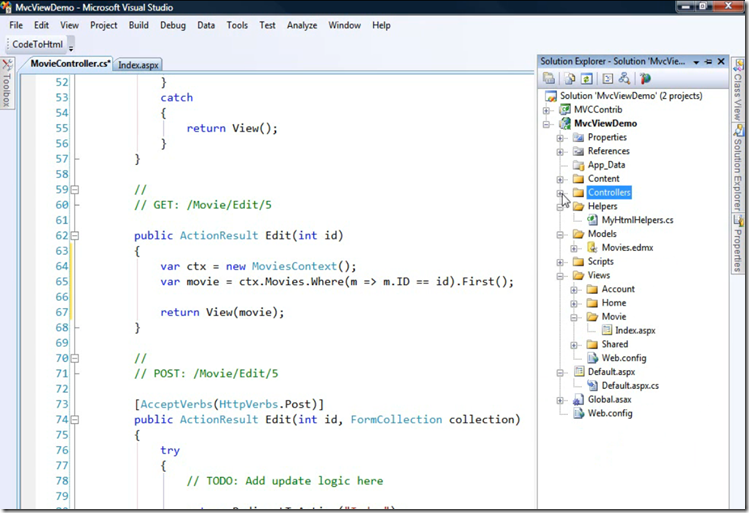This screenshot has height=513, width=749.
Task: Open the Window menu
Action: point(344,25)
